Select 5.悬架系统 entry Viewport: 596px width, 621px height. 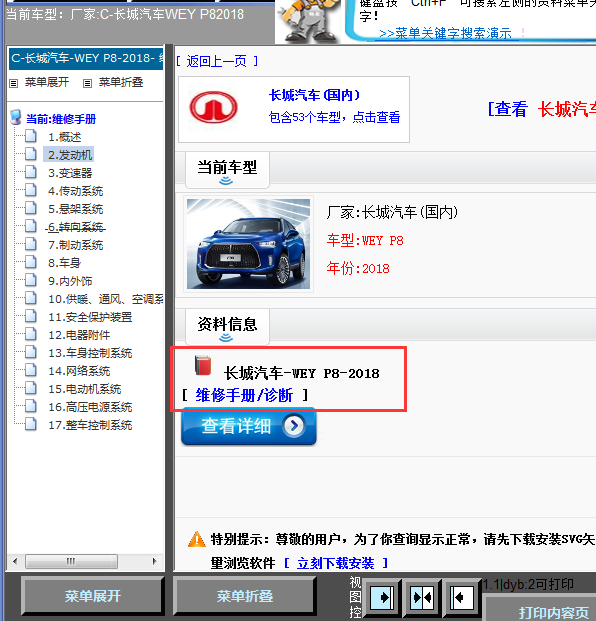[x=76, y=209]
